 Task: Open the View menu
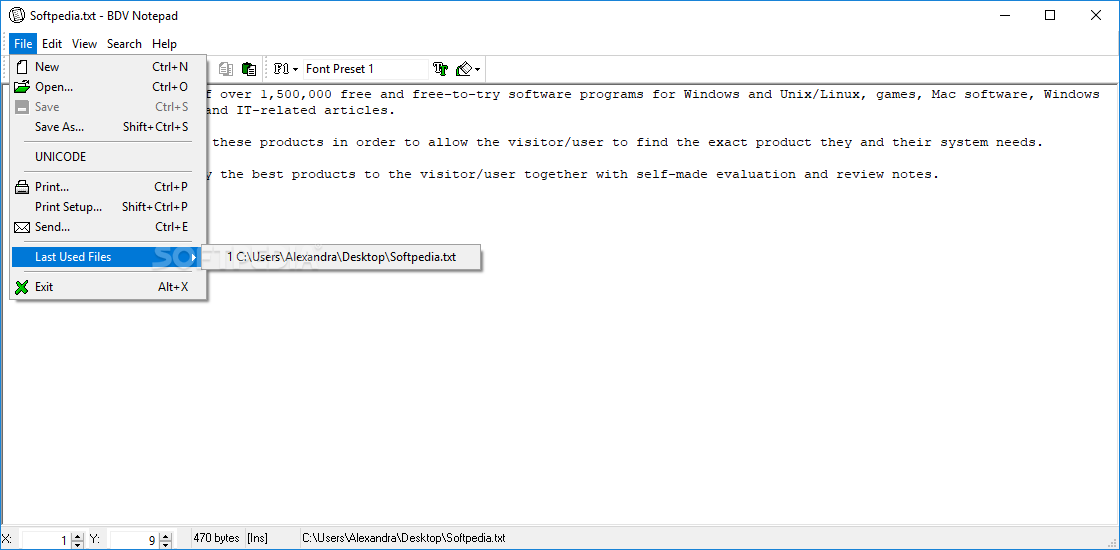pyautogui.click(x=84, y=44)
